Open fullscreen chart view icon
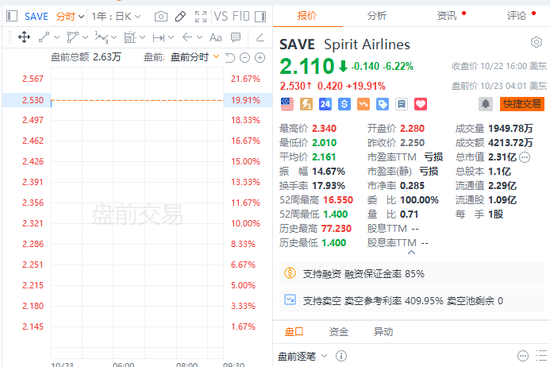Viewport: 550px width, 367px height. tap(201, 16)
